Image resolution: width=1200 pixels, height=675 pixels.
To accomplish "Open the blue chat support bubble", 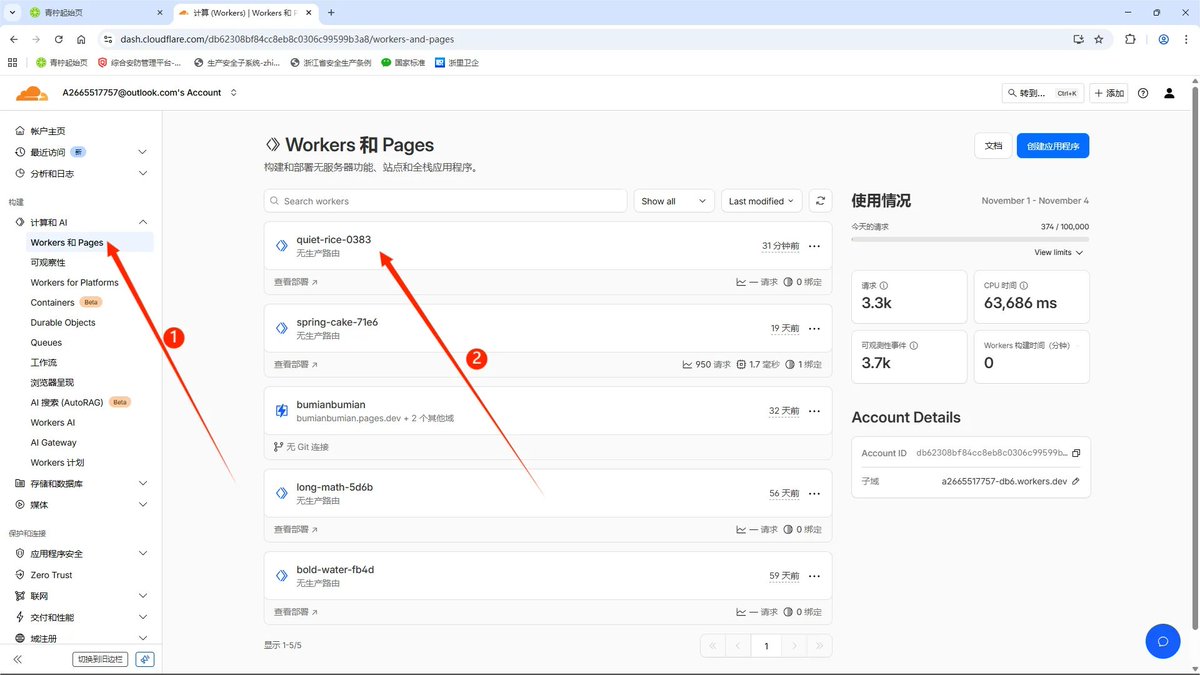I will coord(1163,642).
